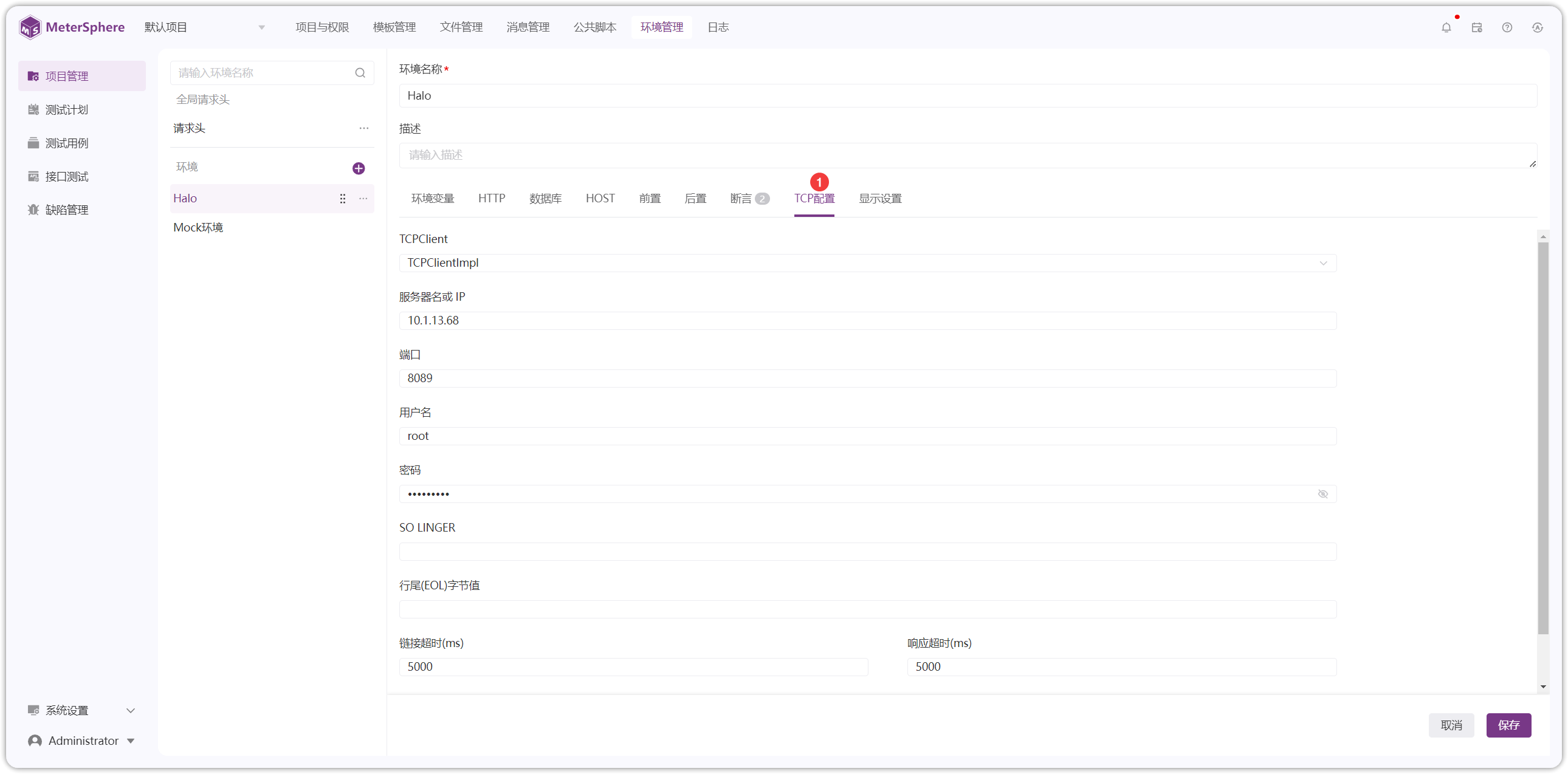Open more options on Halo environment row
Screen dimensions: 1568x774
(363, 199)
